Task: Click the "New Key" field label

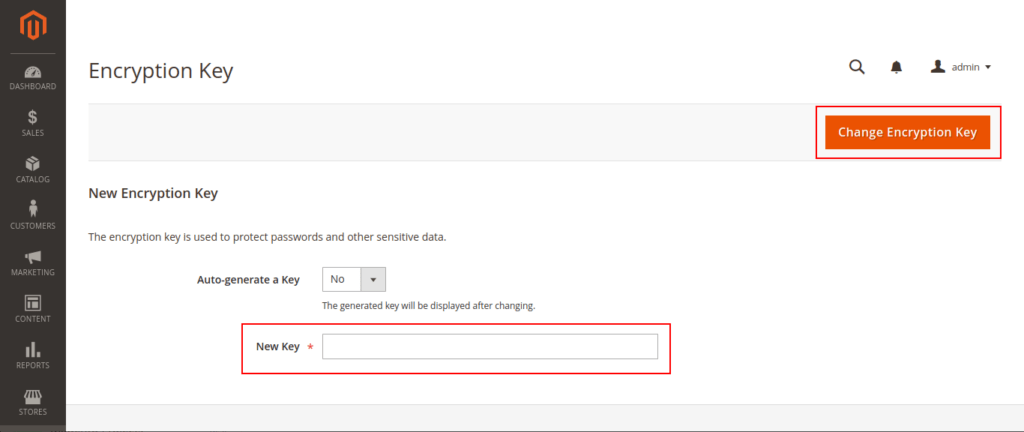Action: pyautogui.click(x=278, y=347)
